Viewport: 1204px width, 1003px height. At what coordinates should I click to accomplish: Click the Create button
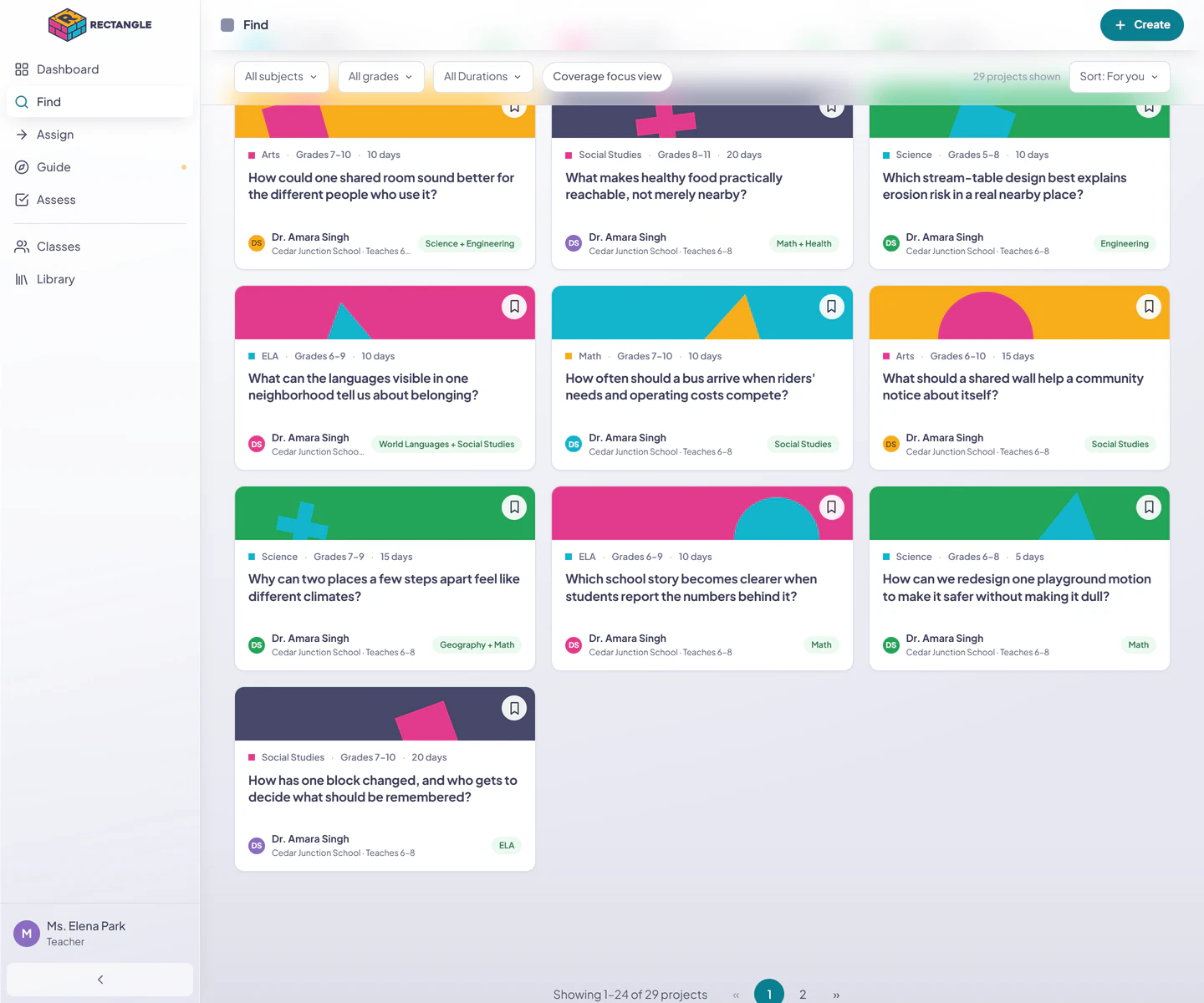pos(1141,25)
